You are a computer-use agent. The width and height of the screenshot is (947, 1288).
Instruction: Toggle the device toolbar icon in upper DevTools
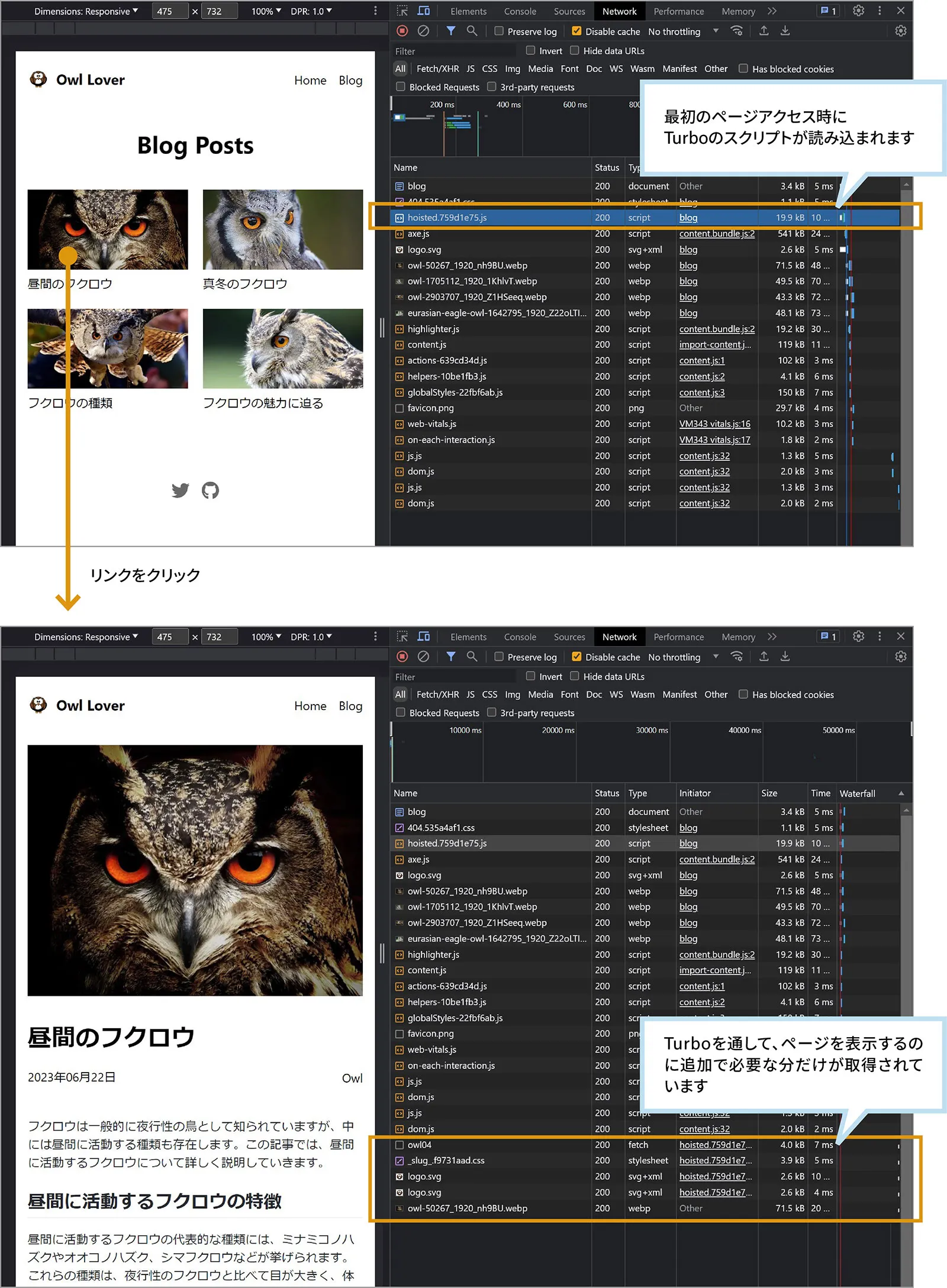(x=424, y=11)
